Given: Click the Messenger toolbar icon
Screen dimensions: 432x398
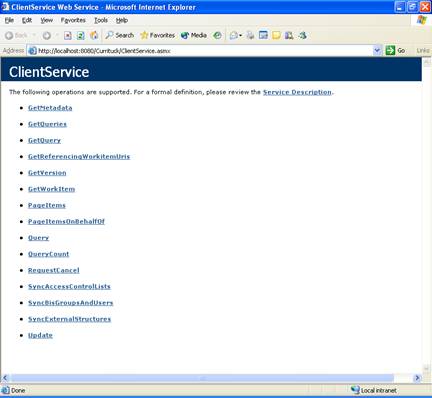Looking at the screenshot, I should pyautogui.click(x=302, y=35).
